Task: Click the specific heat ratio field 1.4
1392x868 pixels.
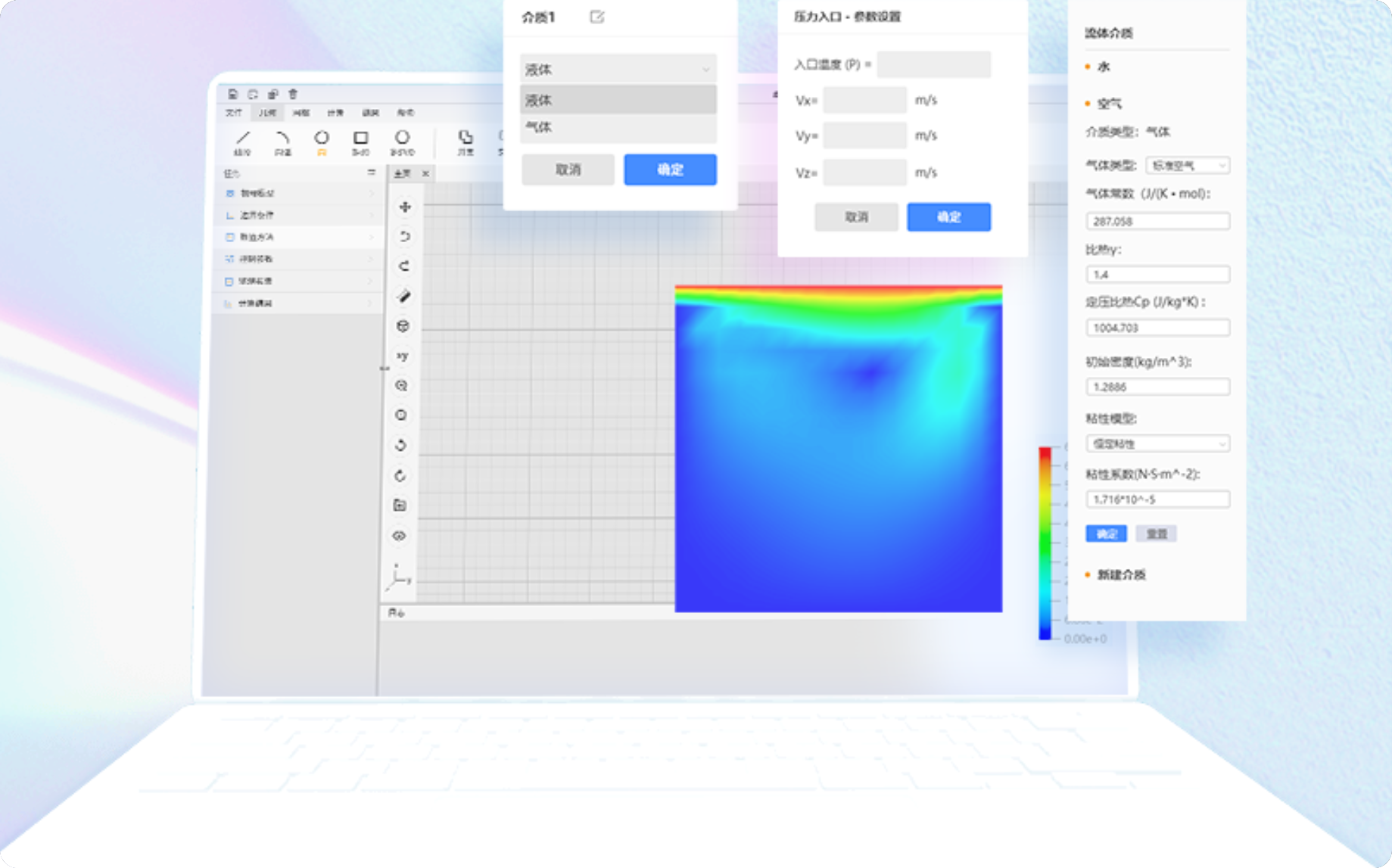Action: [x=1157, y=274]
